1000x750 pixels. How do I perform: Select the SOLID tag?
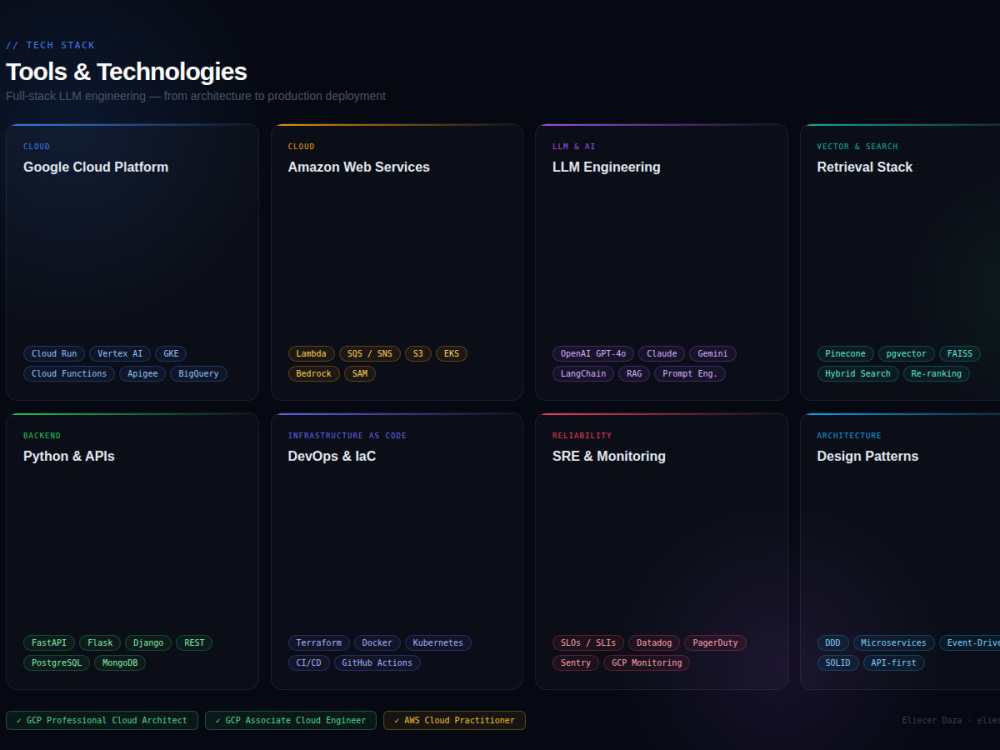point(838,663)
